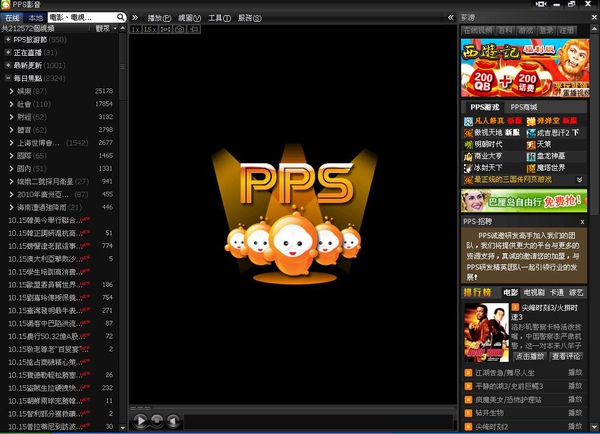Open the 服務(S) menu

tap(250, 18)
